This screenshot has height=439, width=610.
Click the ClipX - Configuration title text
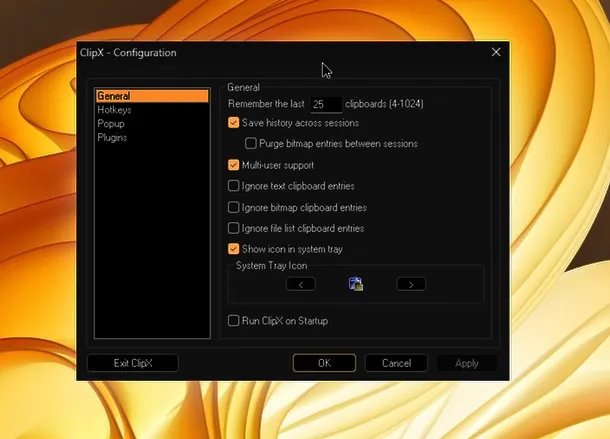click(x=128, y=53)
